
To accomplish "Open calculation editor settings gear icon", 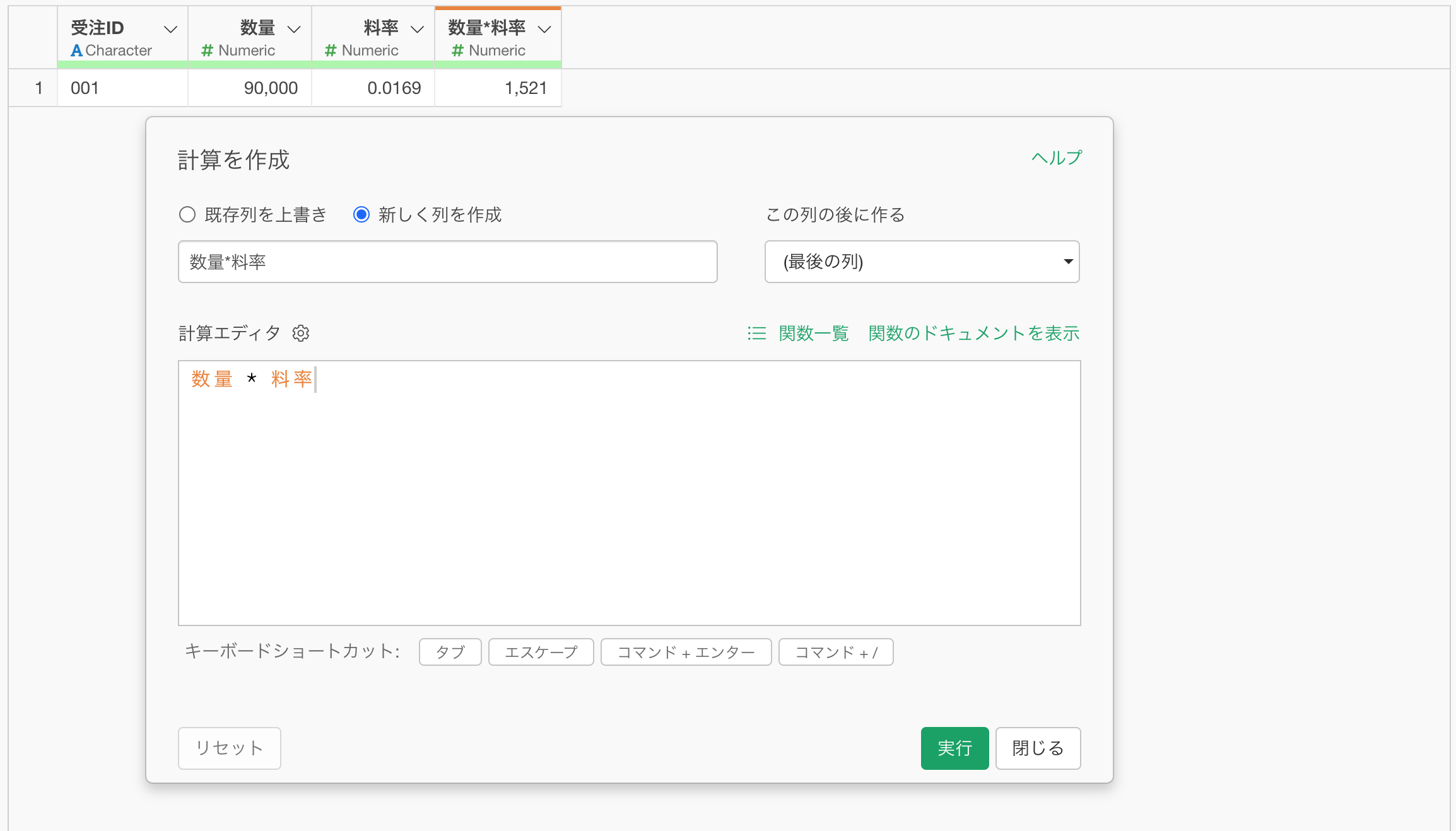I will click(x=301, y=333).
